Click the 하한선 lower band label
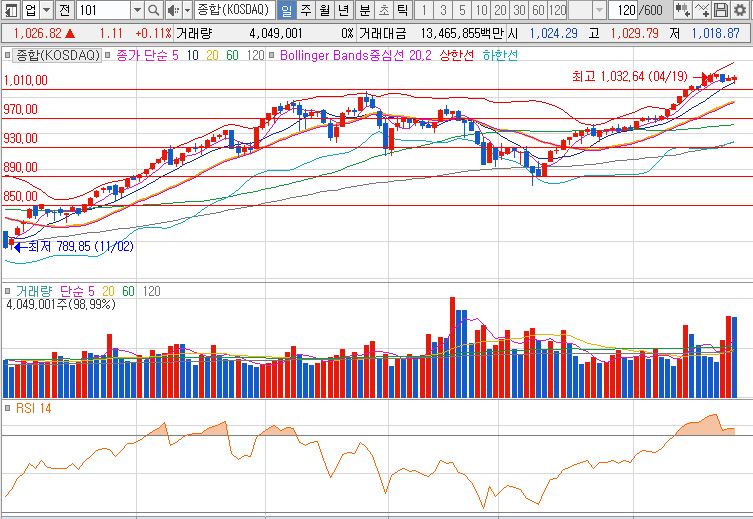This screenshot has height=519, width=753. point(500,55)
